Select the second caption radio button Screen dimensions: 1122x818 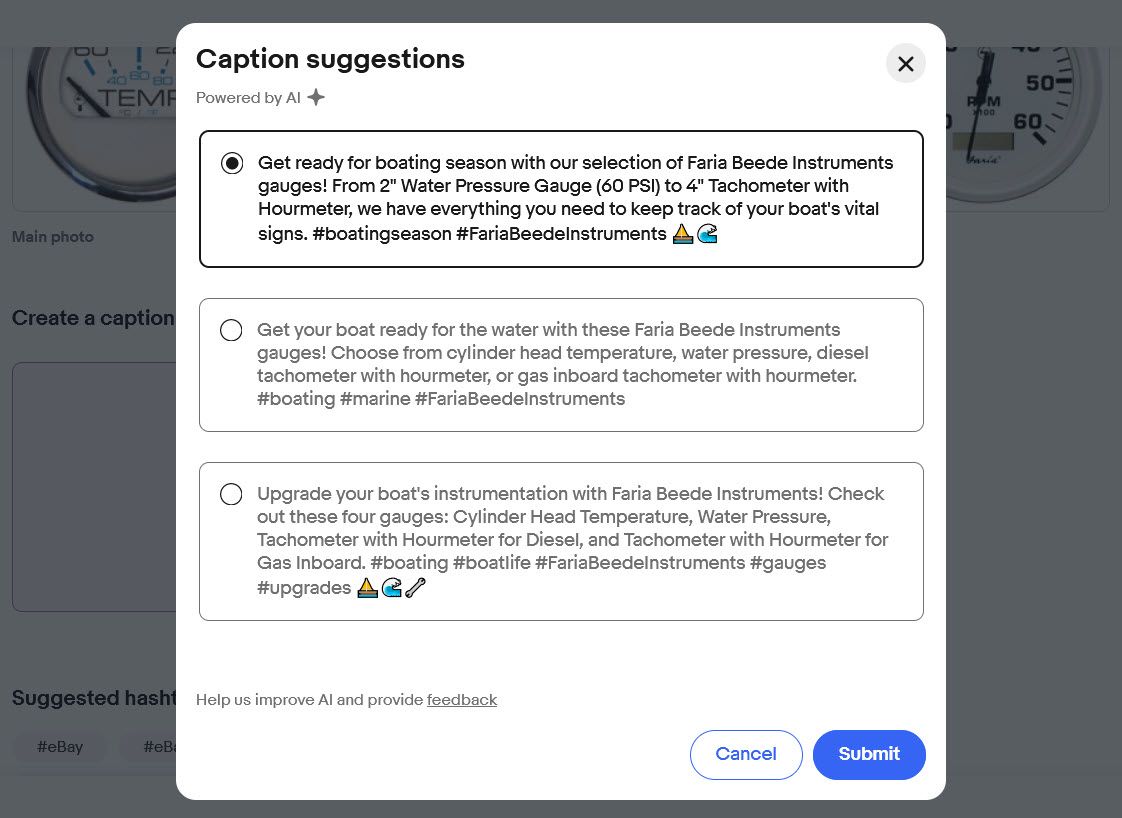(x=231, y=330)
